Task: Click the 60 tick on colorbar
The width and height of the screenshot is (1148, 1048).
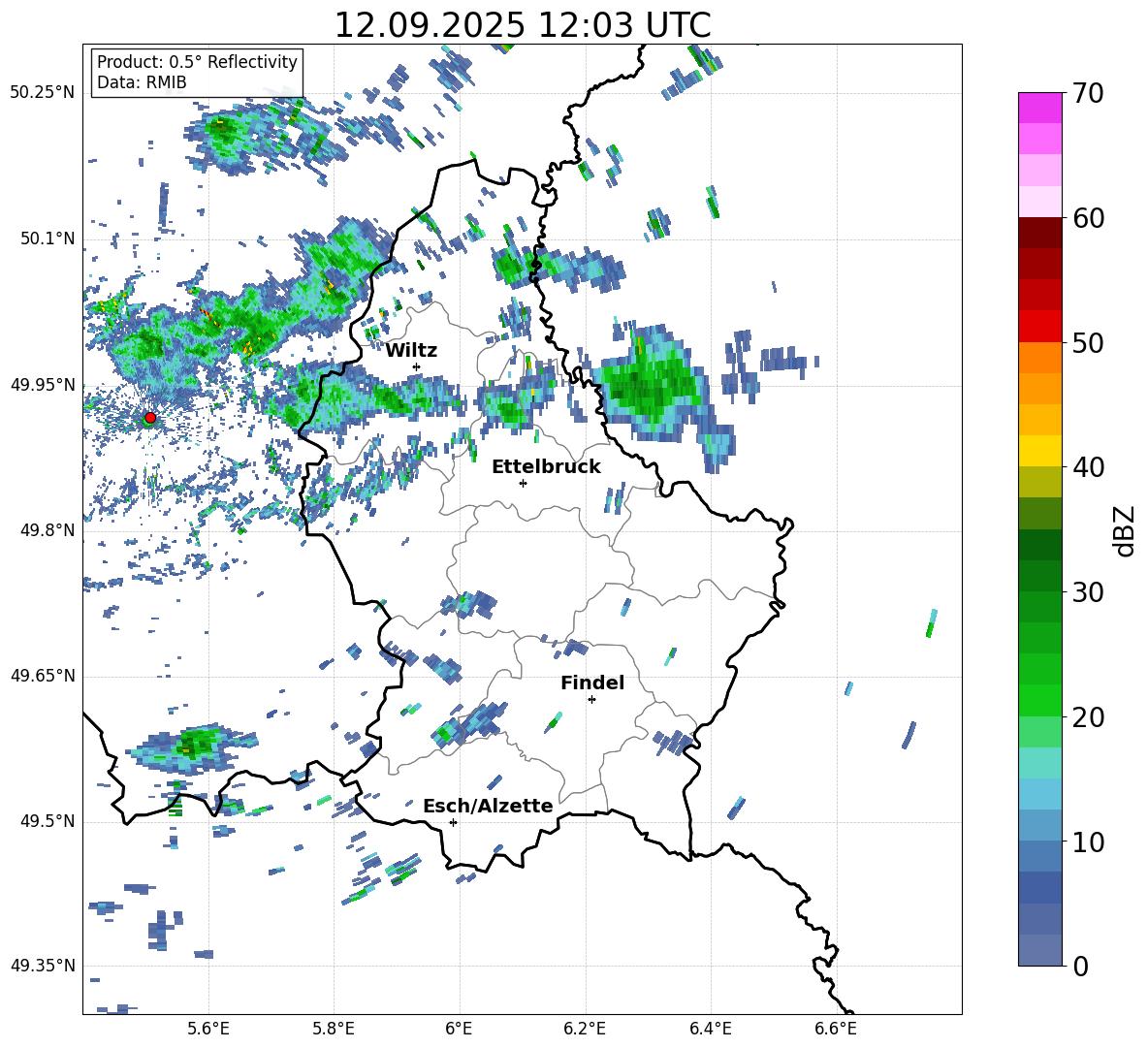Action: [x=1087, y=218]
